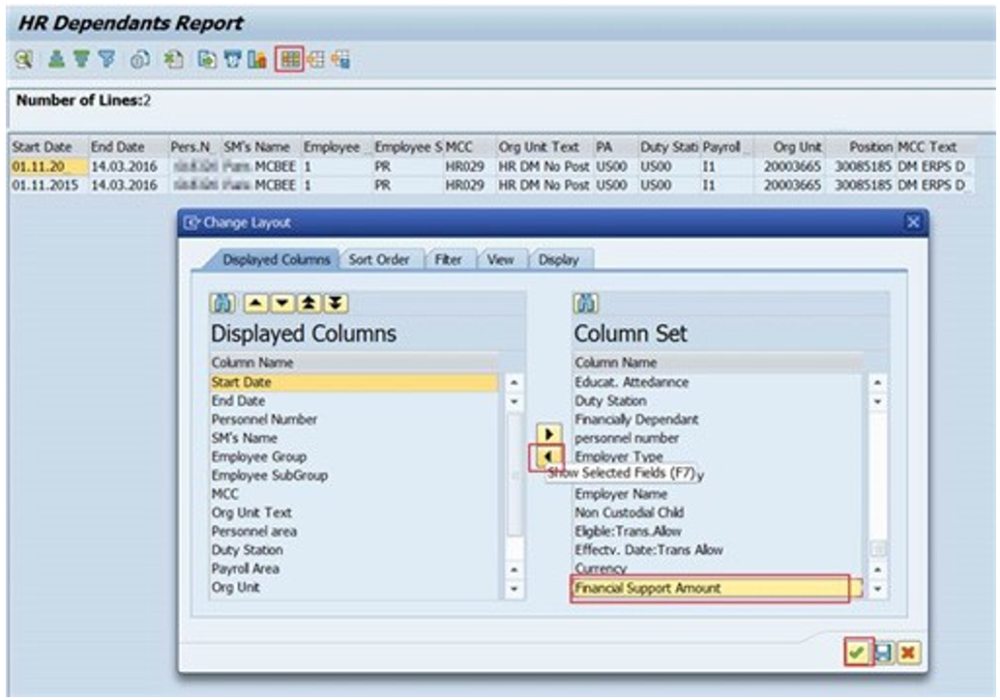Move selected column down one position
Screen dimensions: 1000x700
282,303
